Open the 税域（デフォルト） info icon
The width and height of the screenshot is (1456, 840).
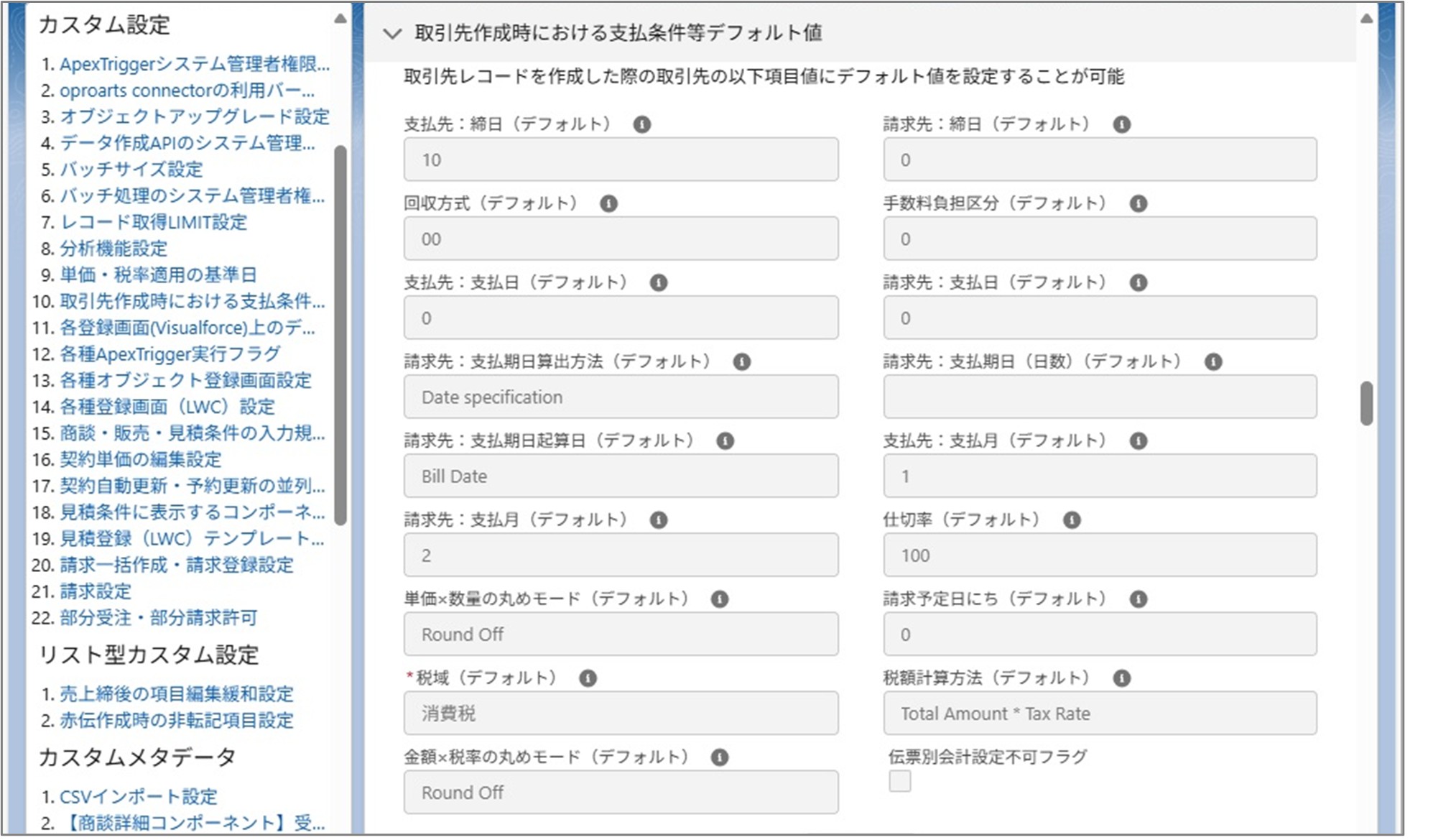pos(588,676)
